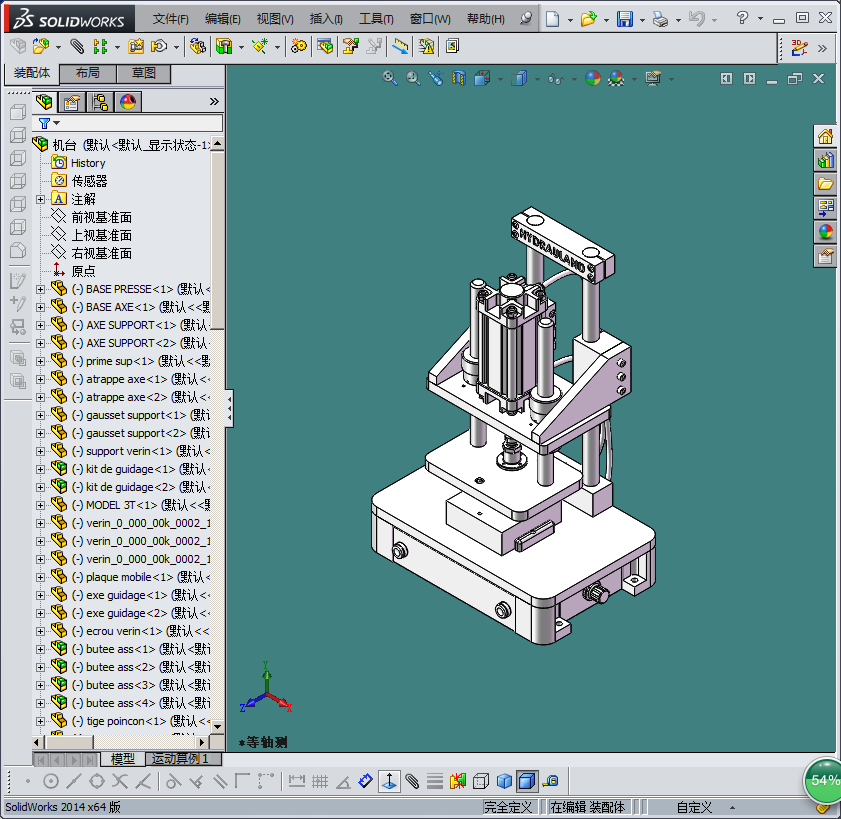Expand the BASE PRESSE<1> component
Screen dimensions: 841x819
[x=41, y=289]
